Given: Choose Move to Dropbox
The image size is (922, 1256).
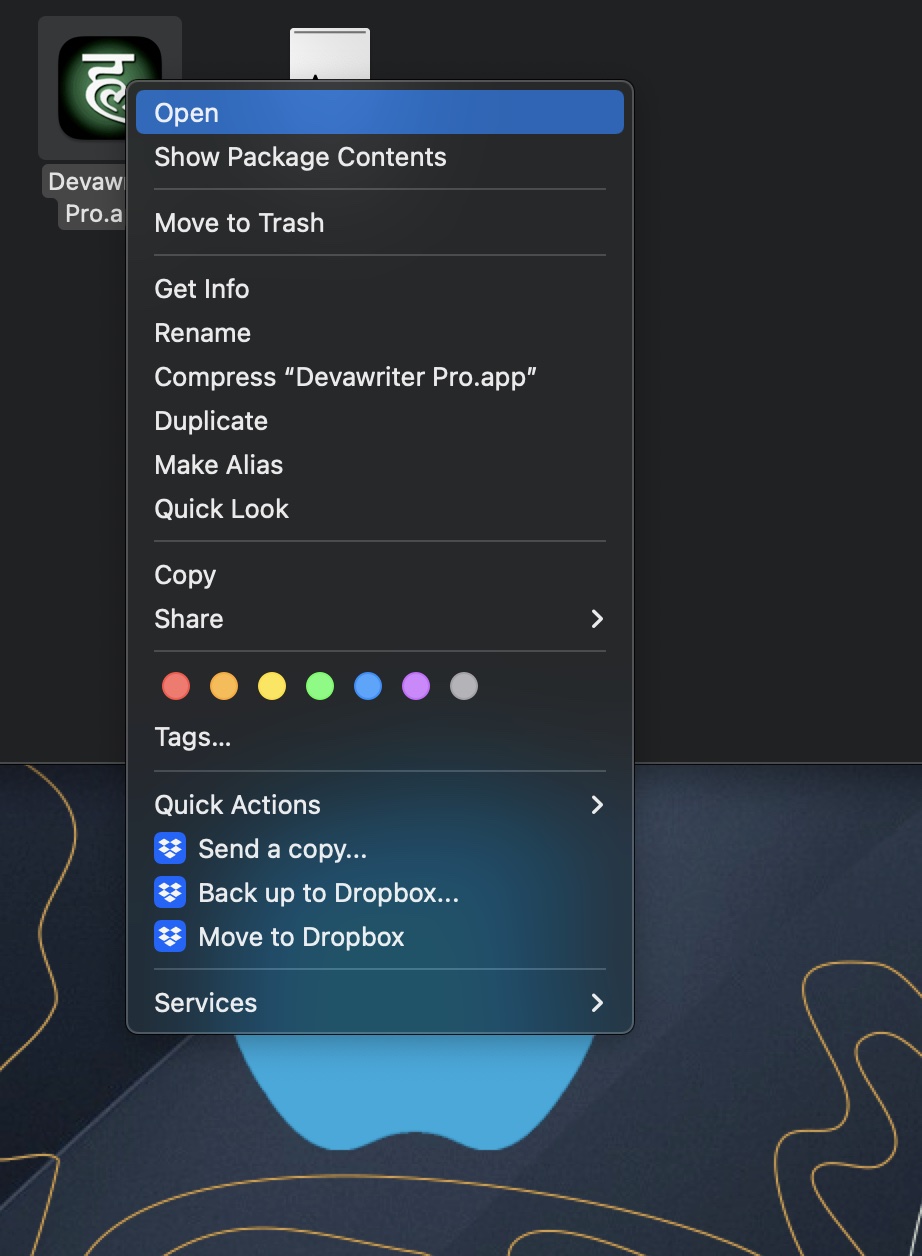Looking at the screenshot, I should click(x=380, y=937).
